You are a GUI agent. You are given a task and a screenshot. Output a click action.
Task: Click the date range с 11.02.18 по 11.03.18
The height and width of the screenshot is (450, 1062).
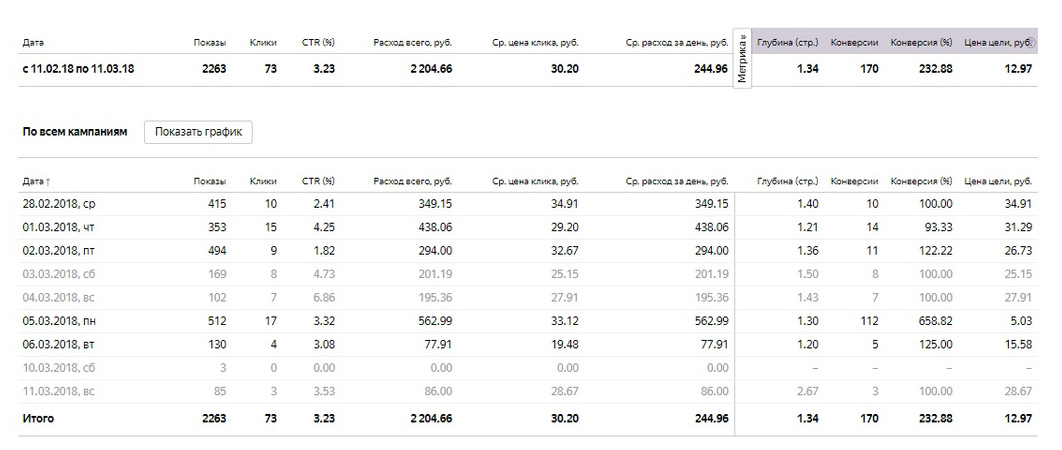[x=78, y=69]
